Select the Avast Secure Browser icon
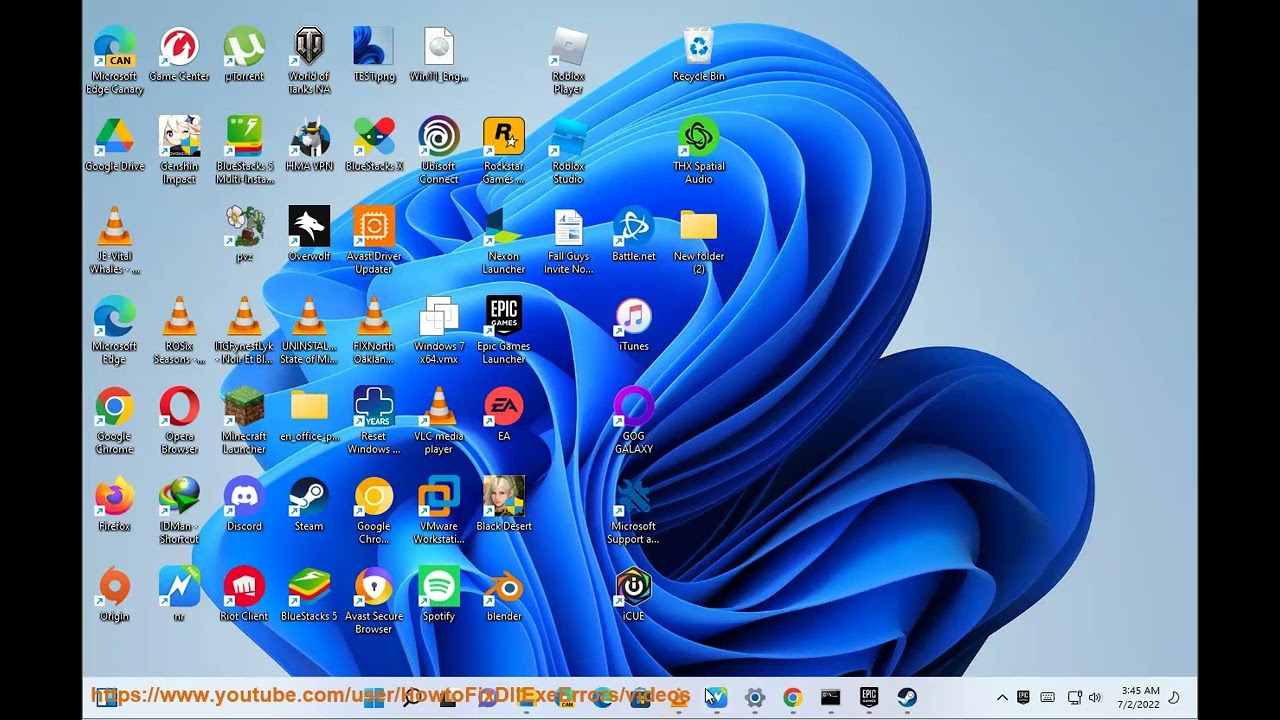 tap(374, 601)
